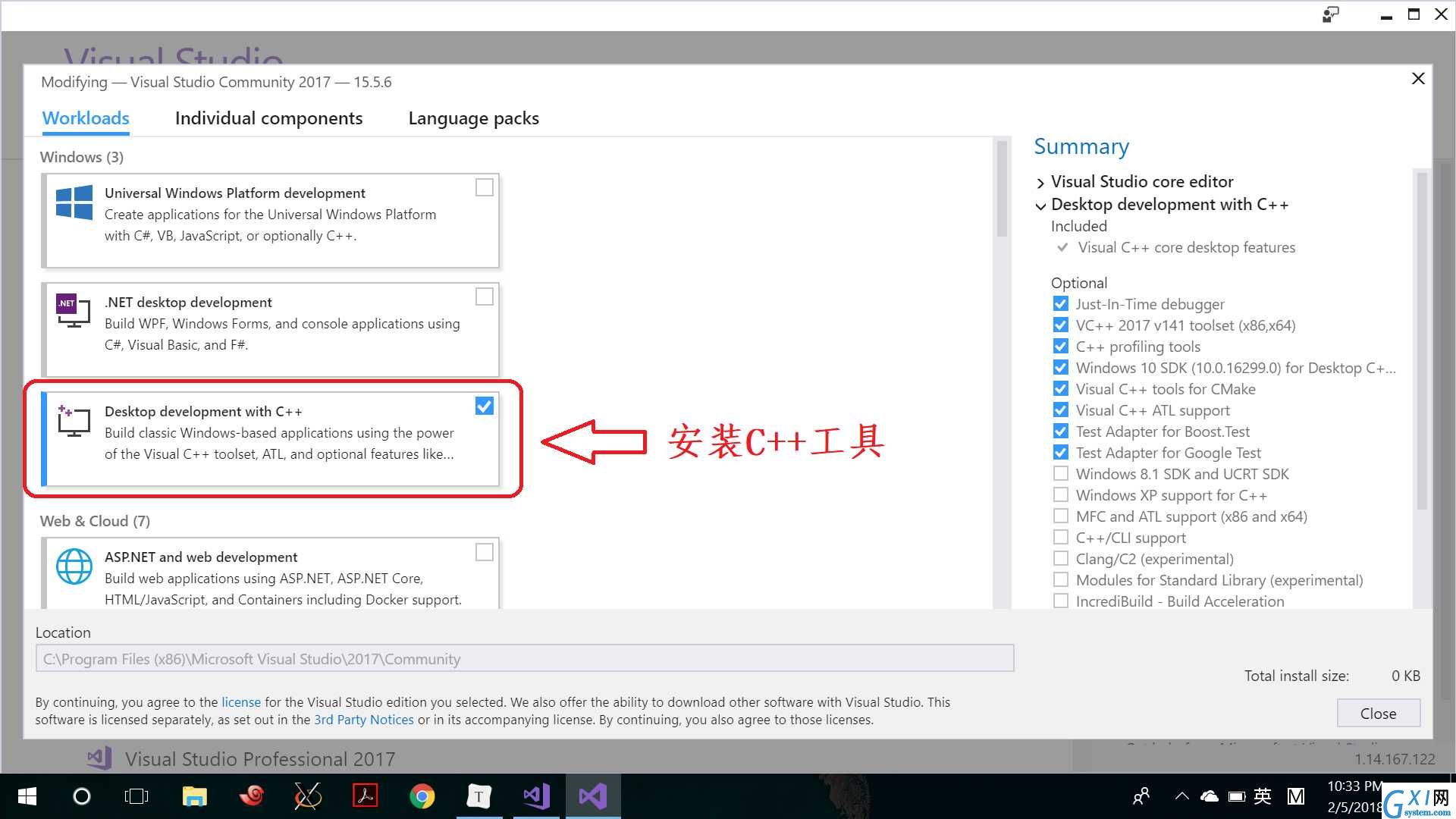
Task: Switch to the Individual components tab
Action: (268, 118)
